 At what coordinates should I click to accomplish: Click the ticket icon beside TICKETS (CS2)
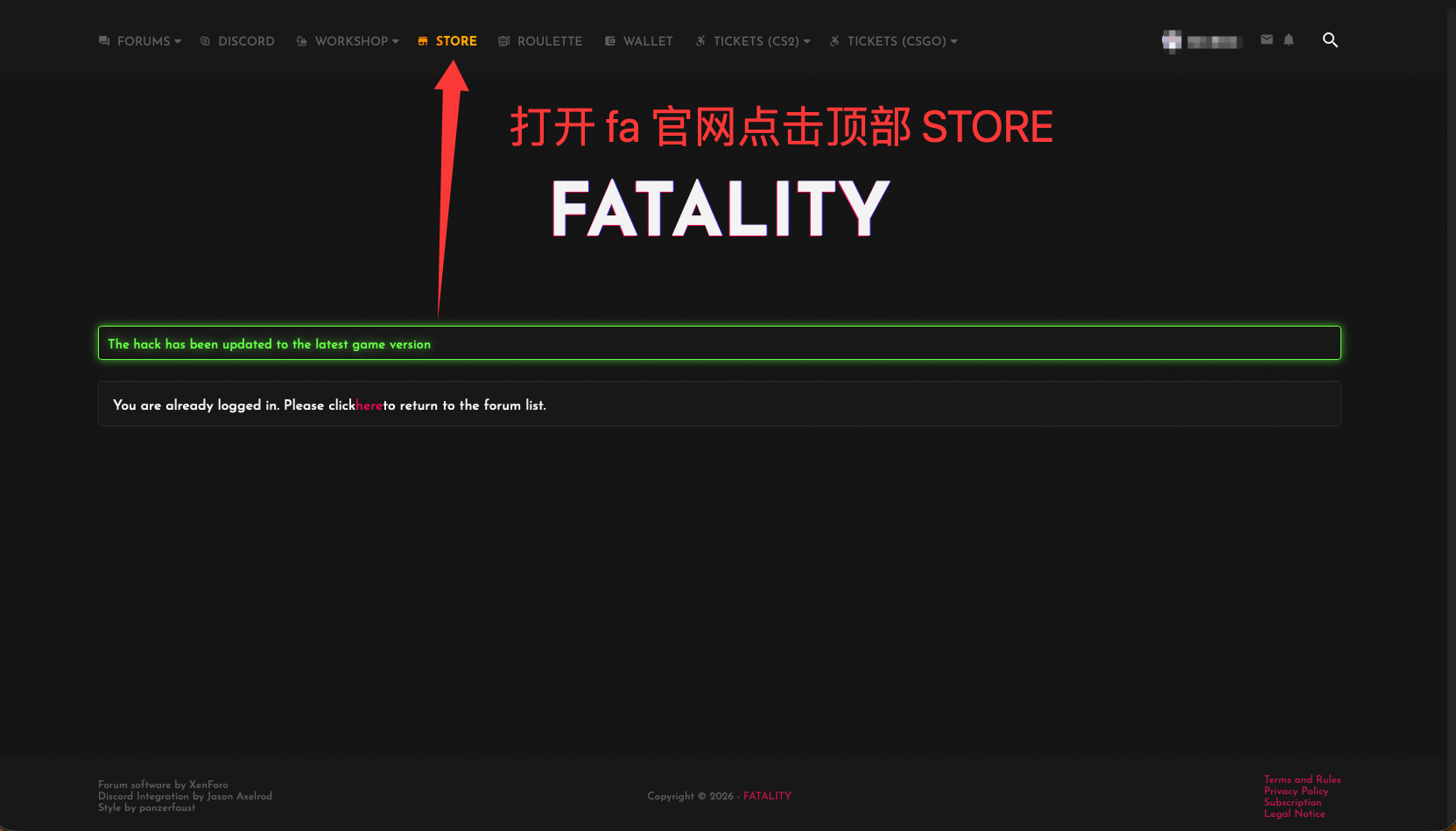click(700, 40)
